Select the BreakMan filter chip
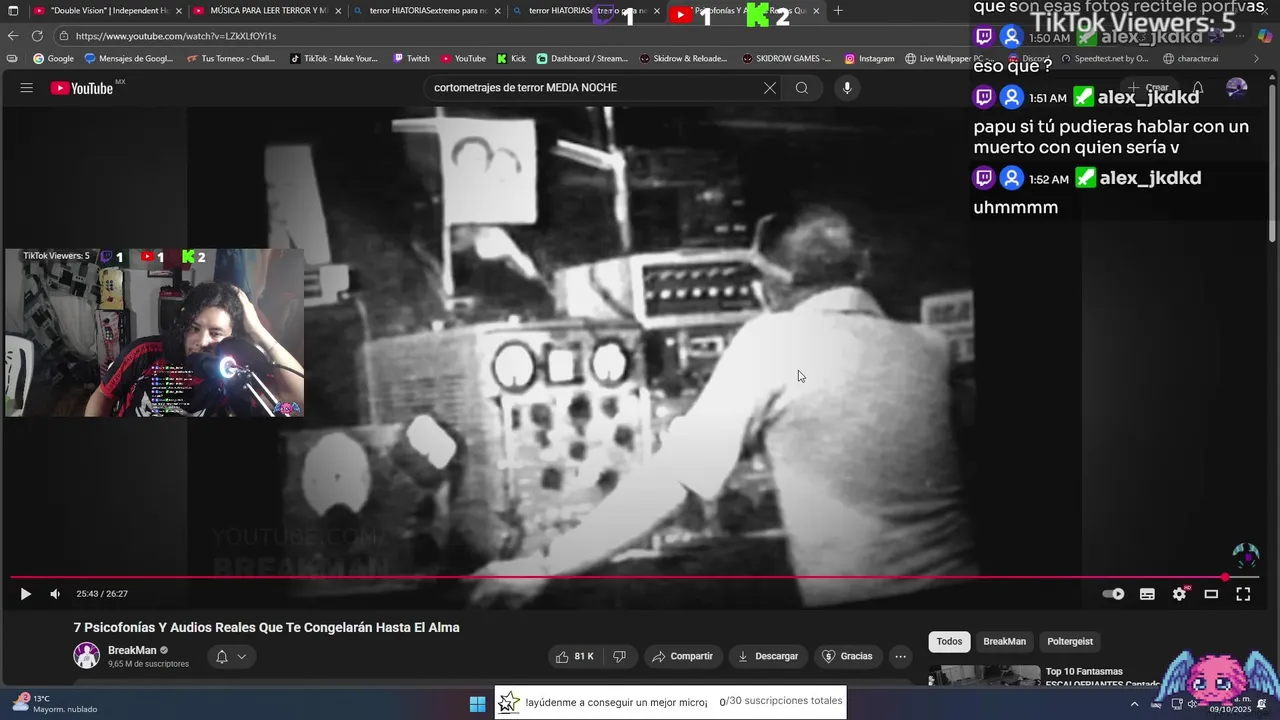1280x720 pixels. 1004,641
